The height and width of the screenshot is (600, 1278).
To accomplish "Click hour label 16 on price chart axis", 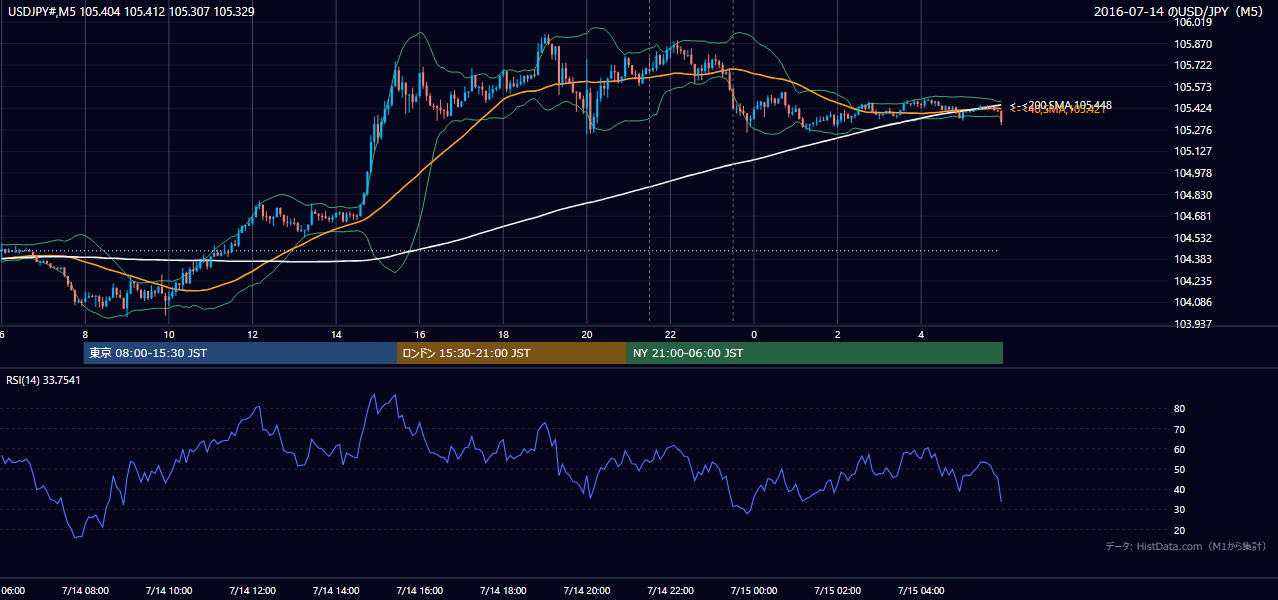I will tap(420, 334).
